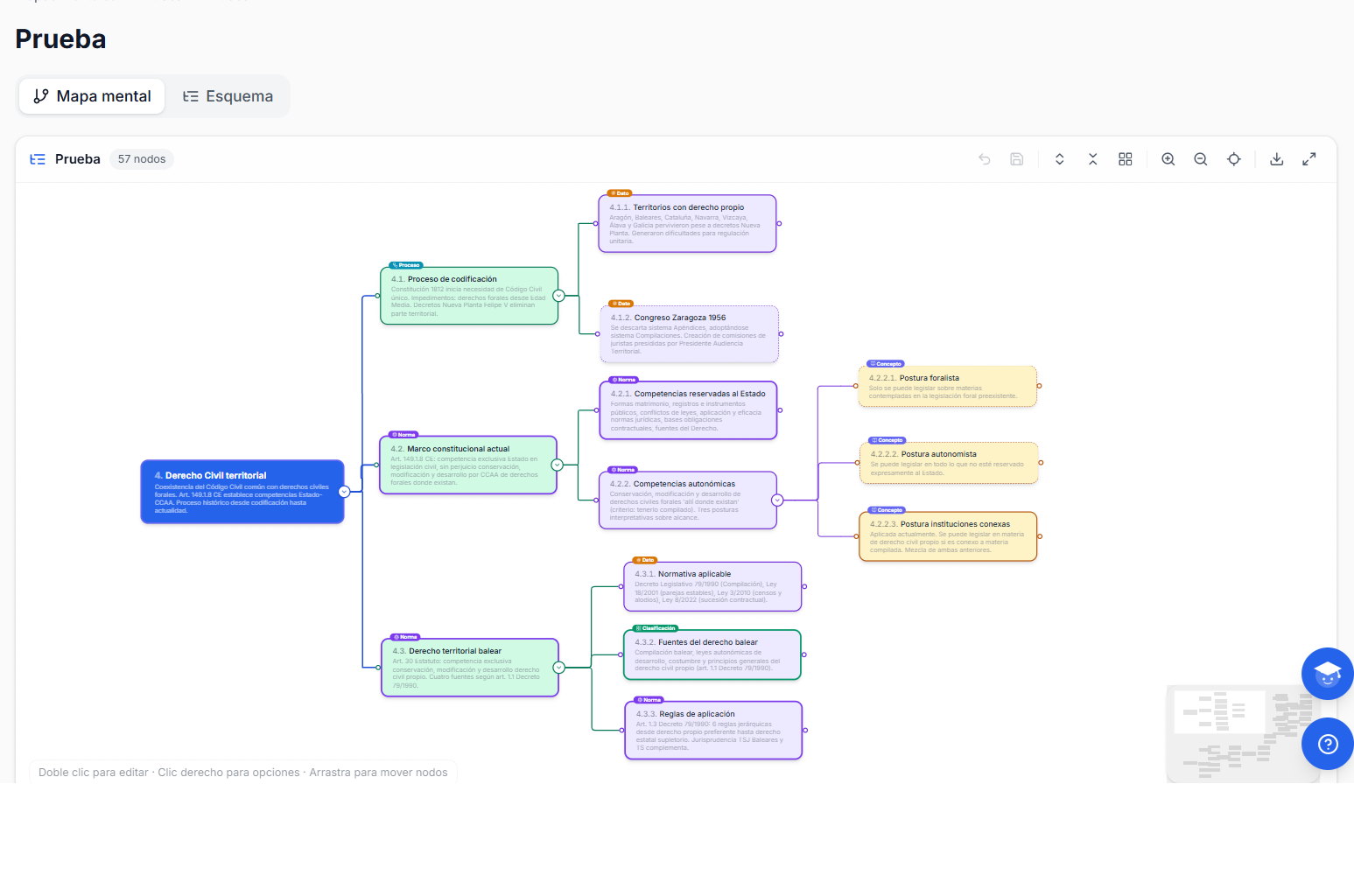Open the graduation cap assistant bubble

click(x=1328, y=674)
